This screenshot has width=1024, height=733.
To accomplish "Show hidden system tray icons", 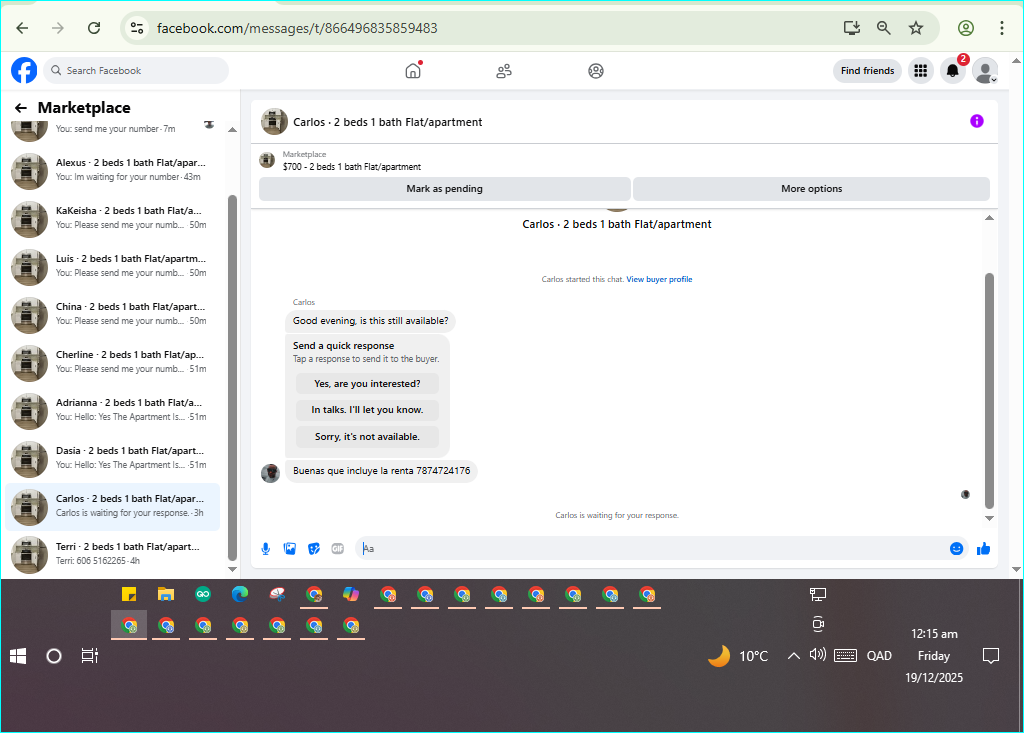I will (793, 656).
